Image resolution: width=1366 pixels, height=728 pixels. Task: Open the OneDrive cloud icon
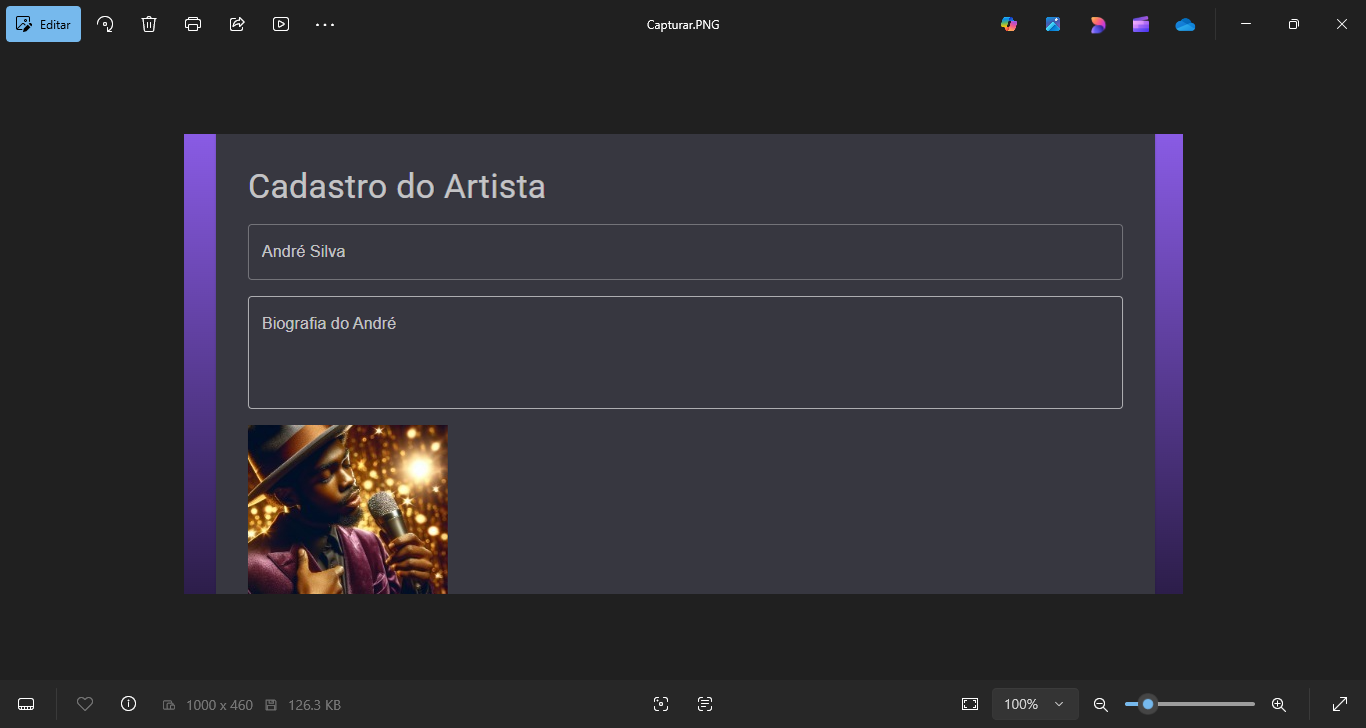[x=1185, y=24]
